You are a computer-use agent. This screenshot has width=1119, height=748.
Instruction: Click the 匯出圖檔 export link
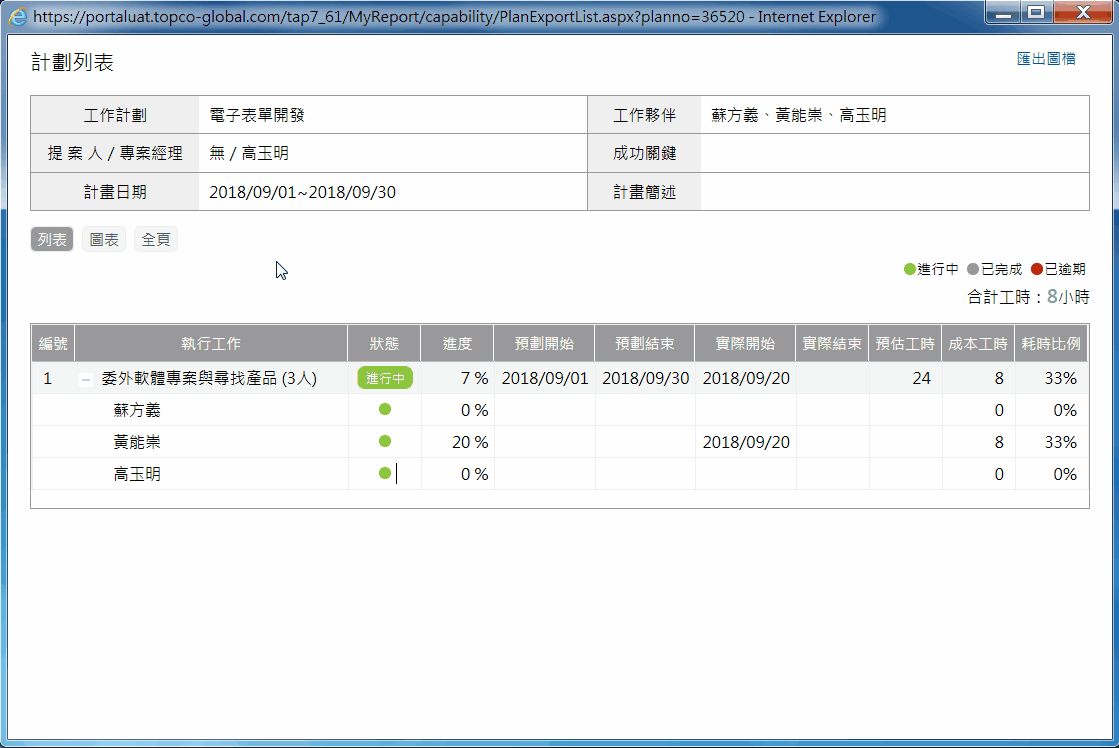(1046, 59)
